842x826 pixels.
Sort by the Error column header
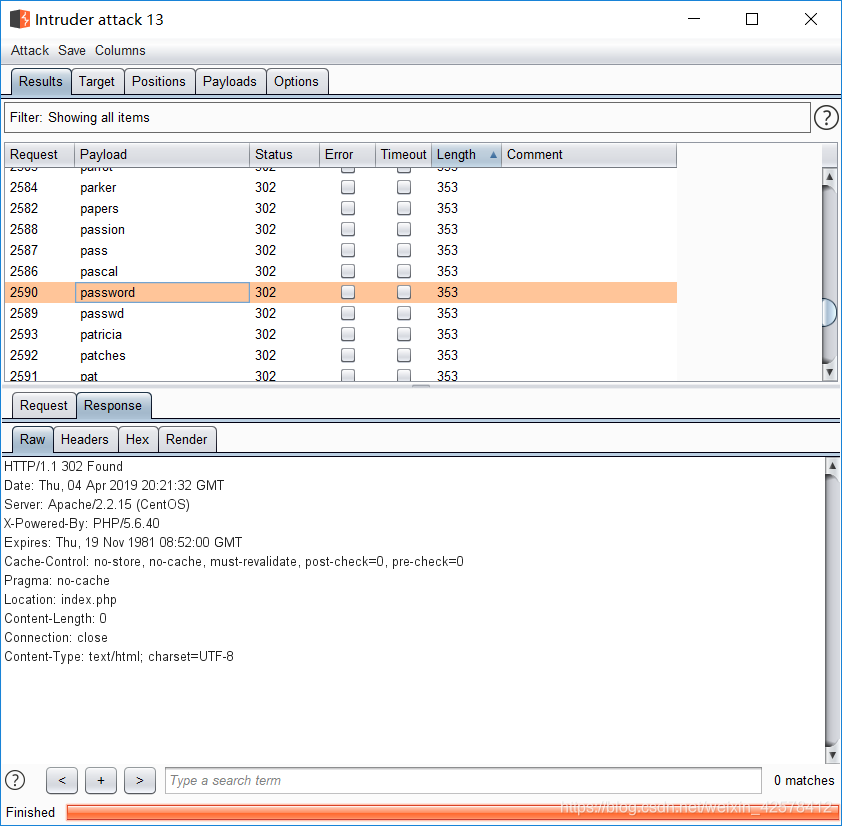(347, 155)
